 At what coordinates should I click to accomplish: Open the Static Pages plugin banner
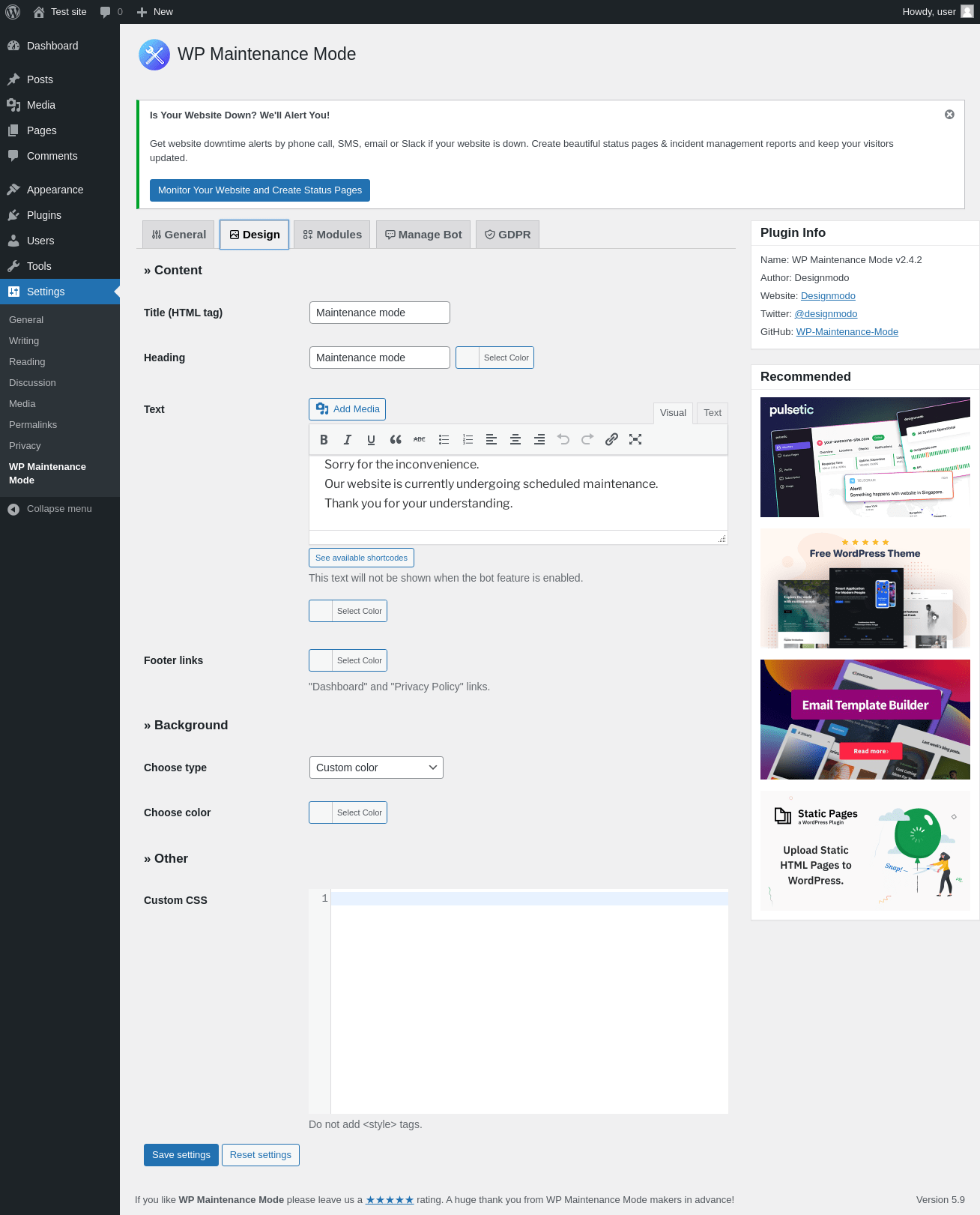pyautogui.click(x=865, y=851)
